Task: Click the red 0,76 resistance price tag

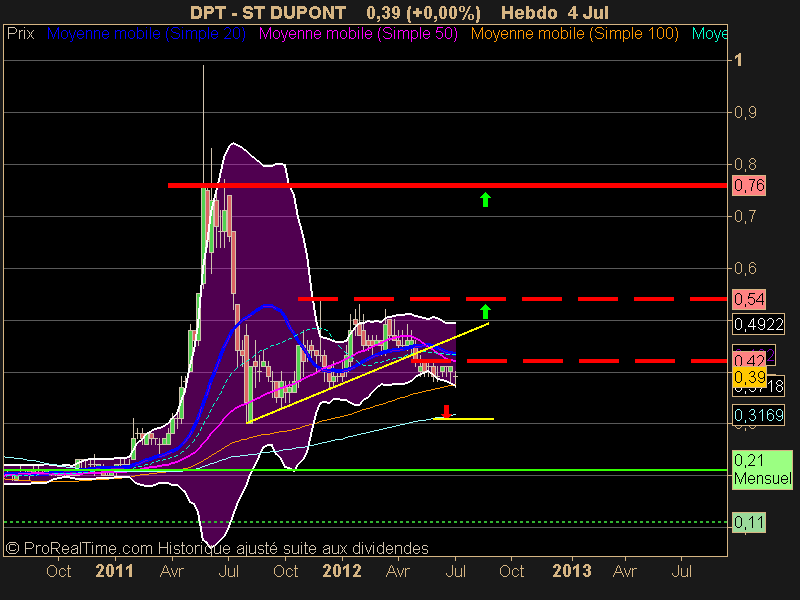Action: coord(749,185)
